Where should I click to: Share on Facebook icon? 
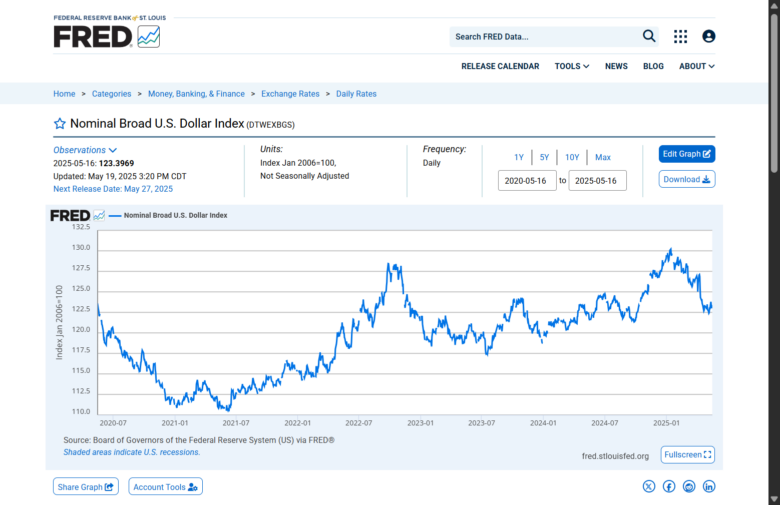tap(669, 486)
